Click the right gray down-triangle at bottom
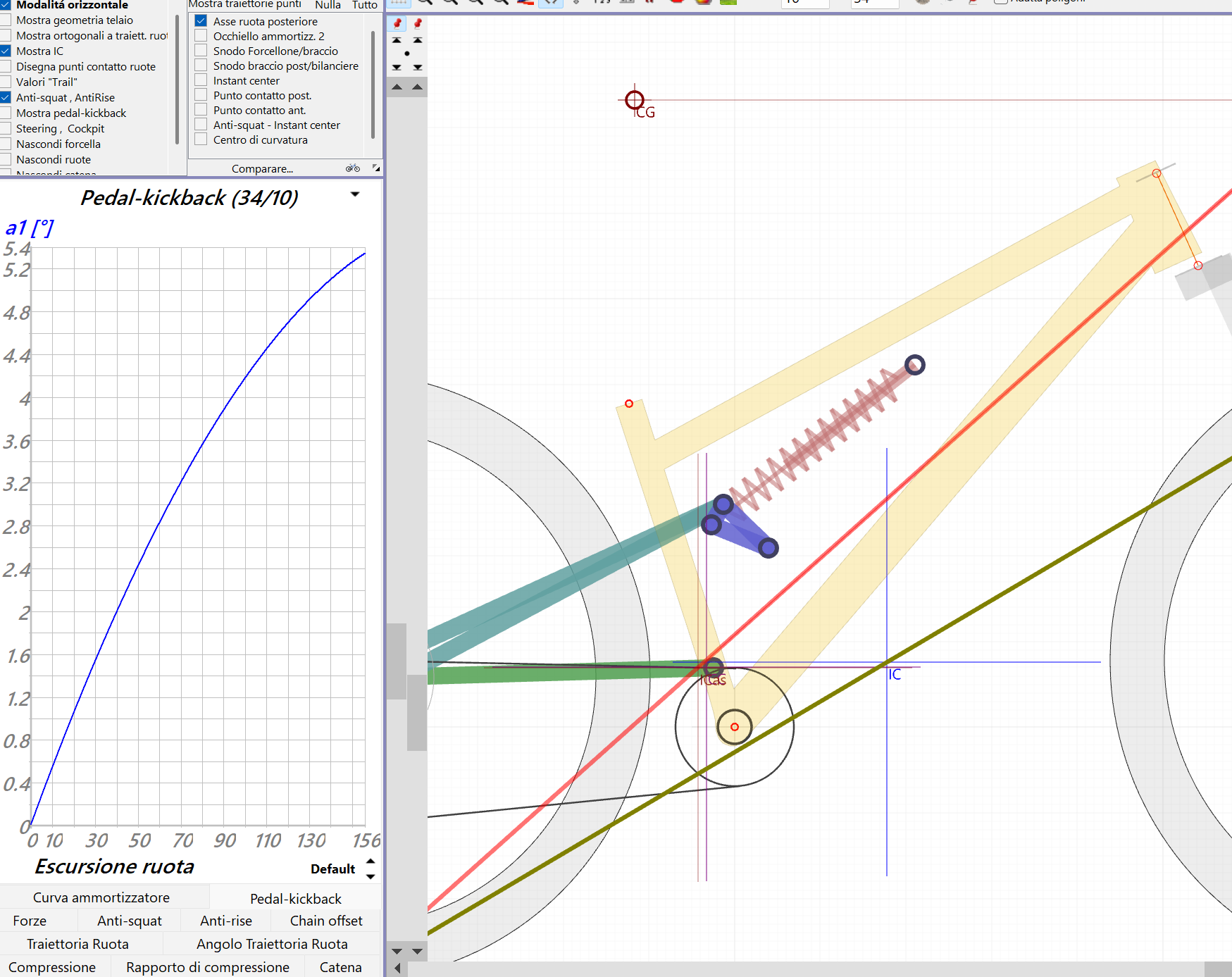Image resolution: width=1232 pixels, height=977 pixels. click(x=418, y=951)
